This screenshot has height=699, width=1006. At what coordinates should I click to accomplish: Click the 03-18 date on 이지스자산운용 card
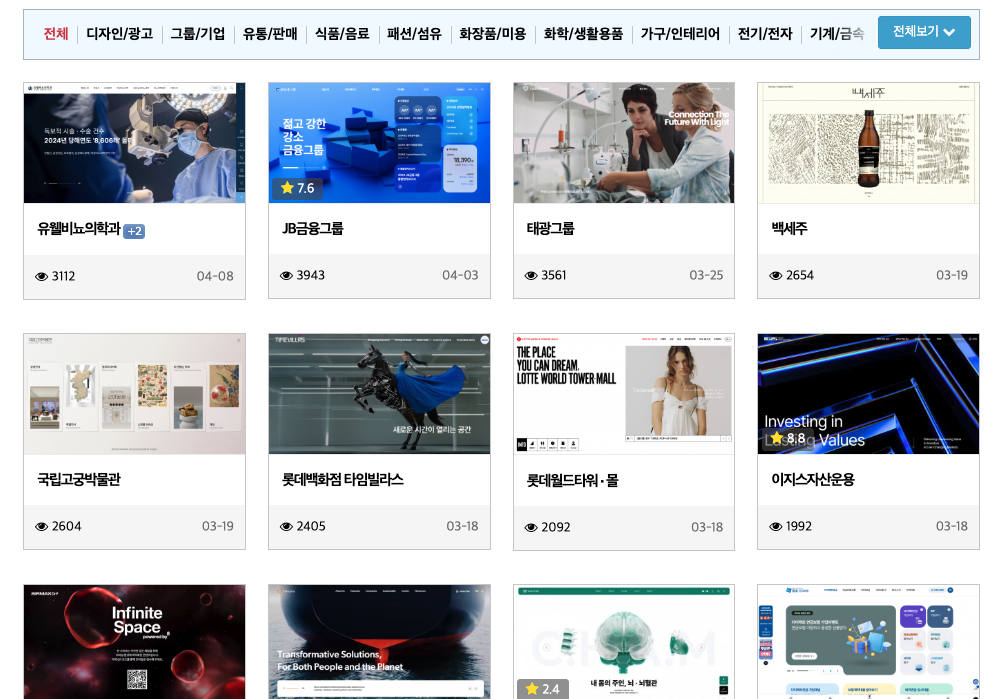(951, 526)
